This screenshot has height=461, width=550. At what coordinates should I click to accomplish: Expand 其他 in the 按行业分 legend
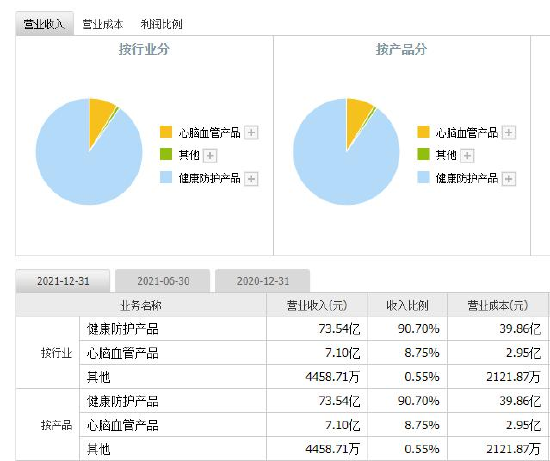point(210,155)
